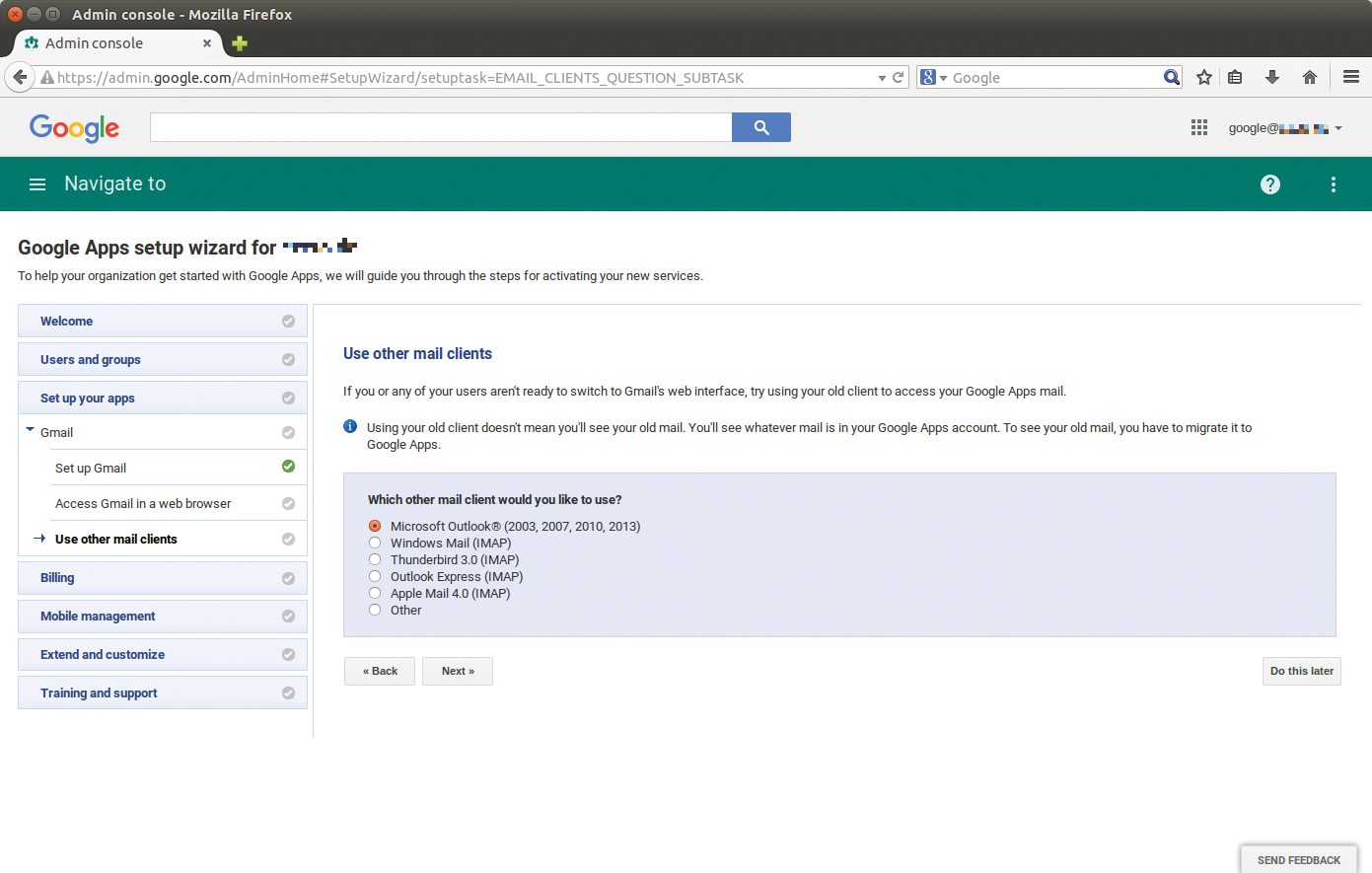Screen dimensions: 1372x873
Task: Open the Mobile management section
Action: pos(163,617)
